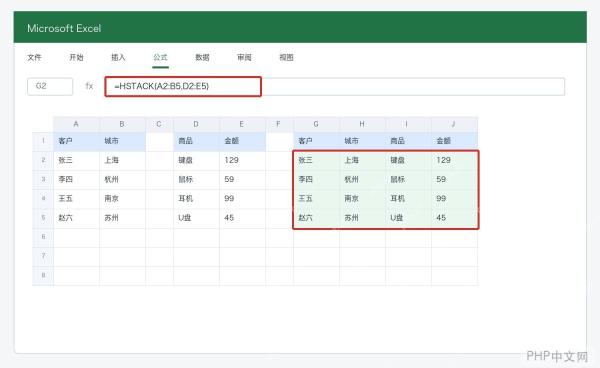Click cell H1 with 城市 header
The image size is (600, 368).
pyautogui.click(x=362, y=141)
